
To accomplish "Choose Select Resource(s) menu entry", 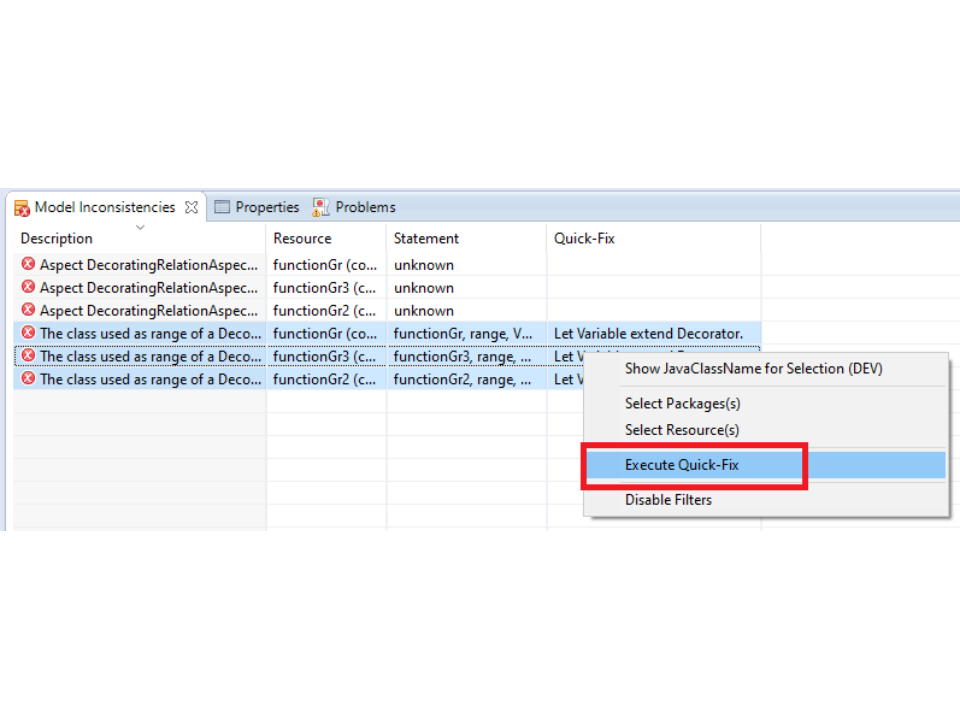I will (x=682, y=430).
